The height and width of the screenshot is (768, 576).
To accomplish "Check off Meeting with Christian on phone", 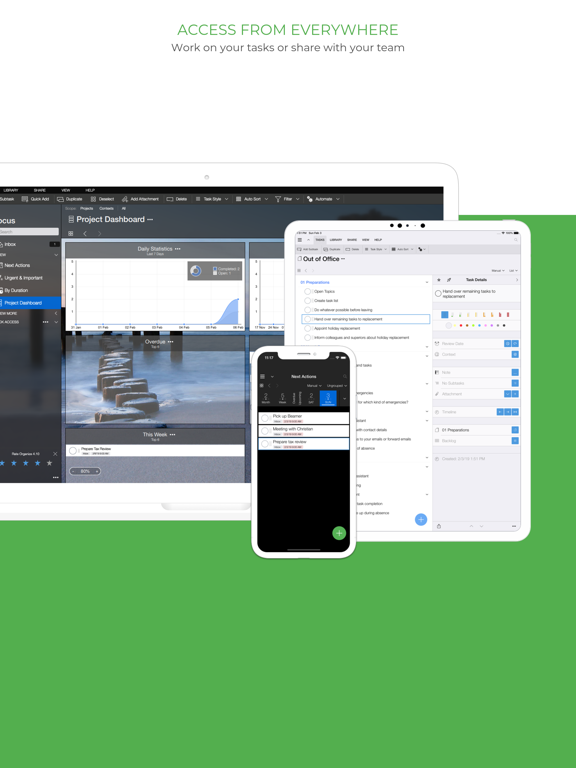I will tap(265, 431).
